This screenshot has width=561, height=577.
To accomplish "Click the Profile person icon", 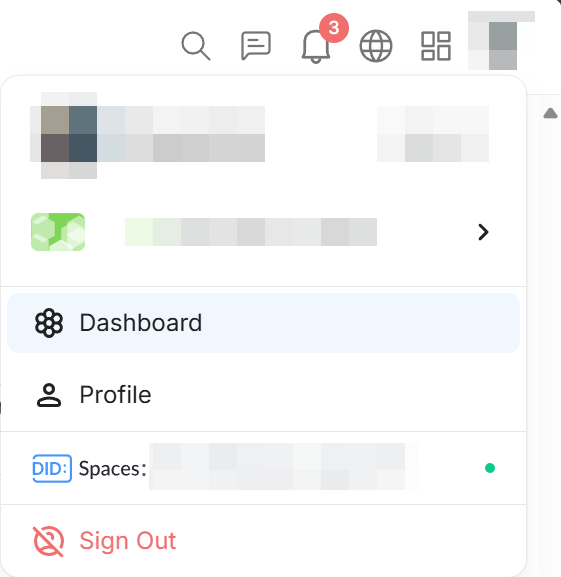I will coord(49,395).
